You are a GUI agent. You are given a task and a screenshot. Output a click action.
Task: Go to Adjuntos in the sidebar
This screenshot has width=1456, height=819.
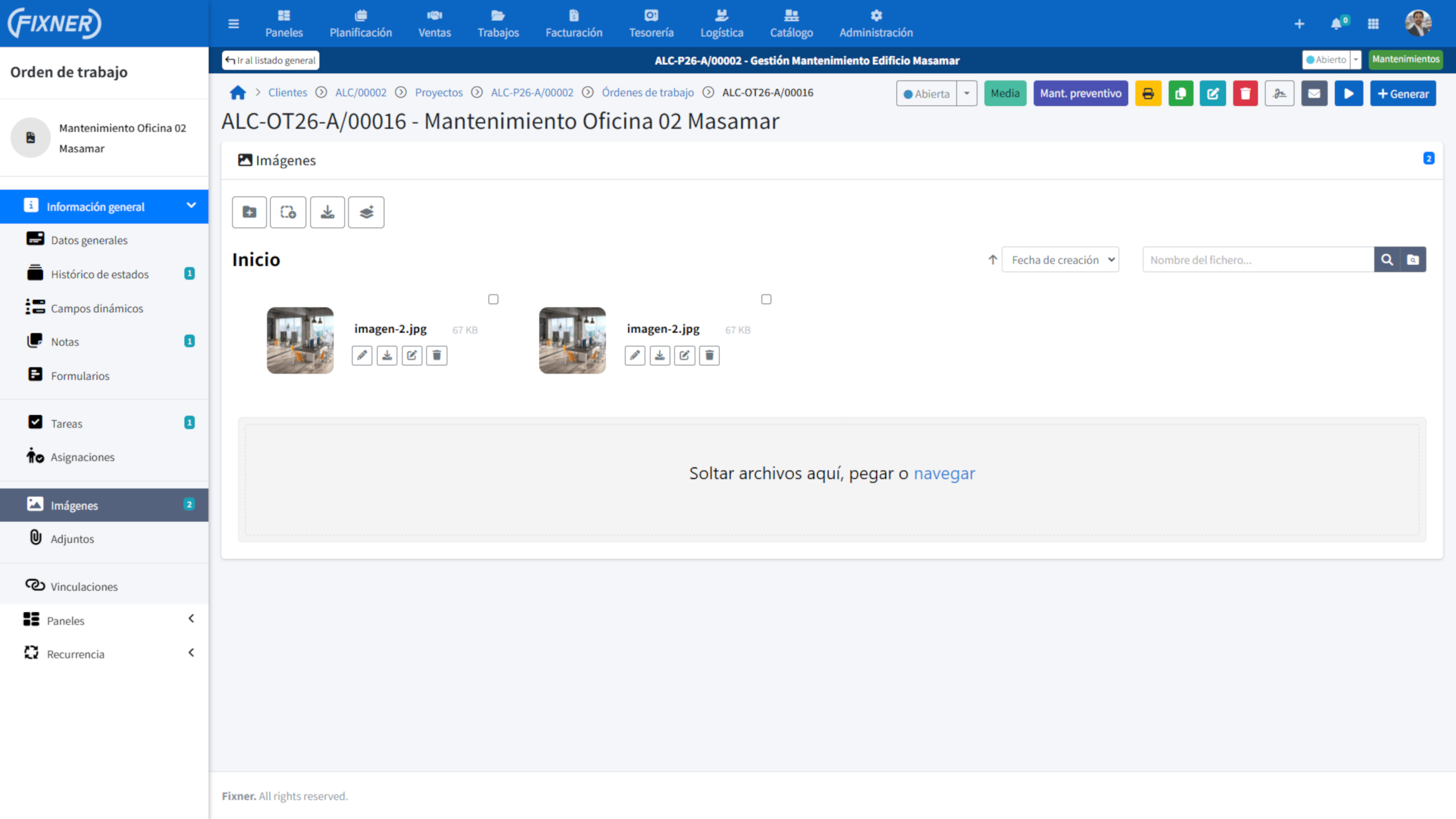[72, 539]
